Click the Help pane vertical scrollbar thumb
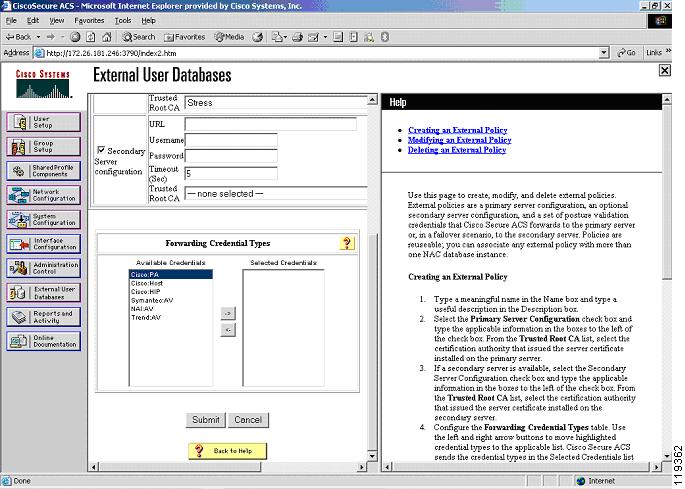 point(667,192)
